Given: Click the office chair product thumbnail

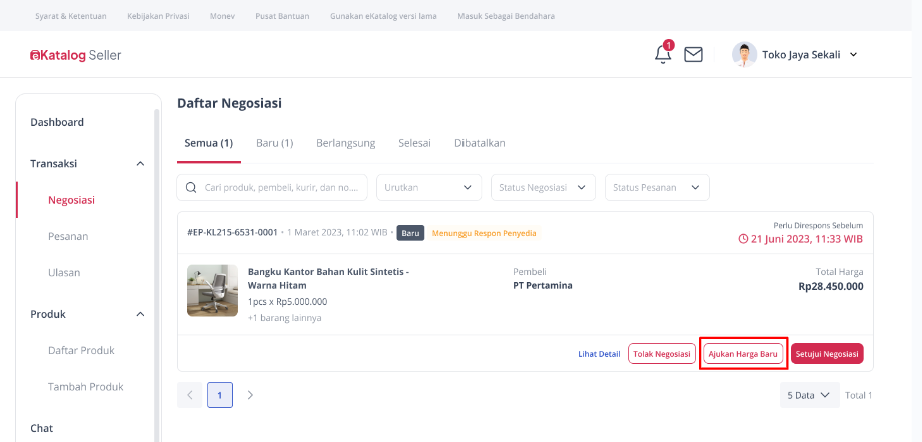Looking at the screenshot, I should [x=212, y=290].
